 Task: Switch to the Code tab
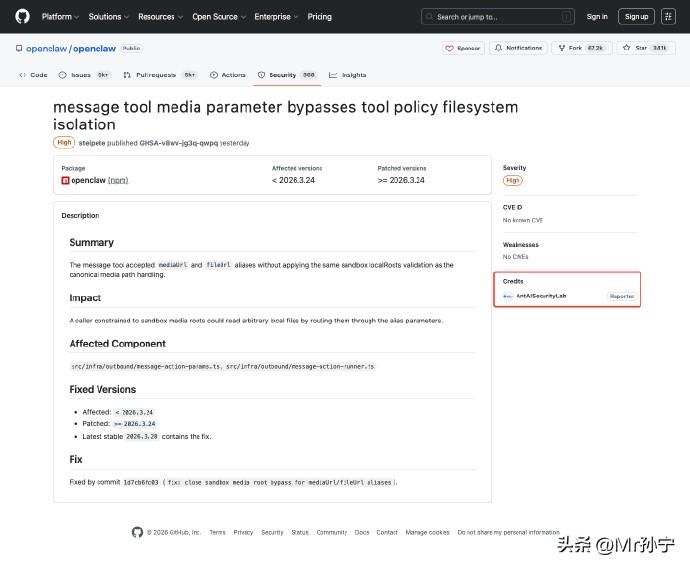[x=33, y=75]
